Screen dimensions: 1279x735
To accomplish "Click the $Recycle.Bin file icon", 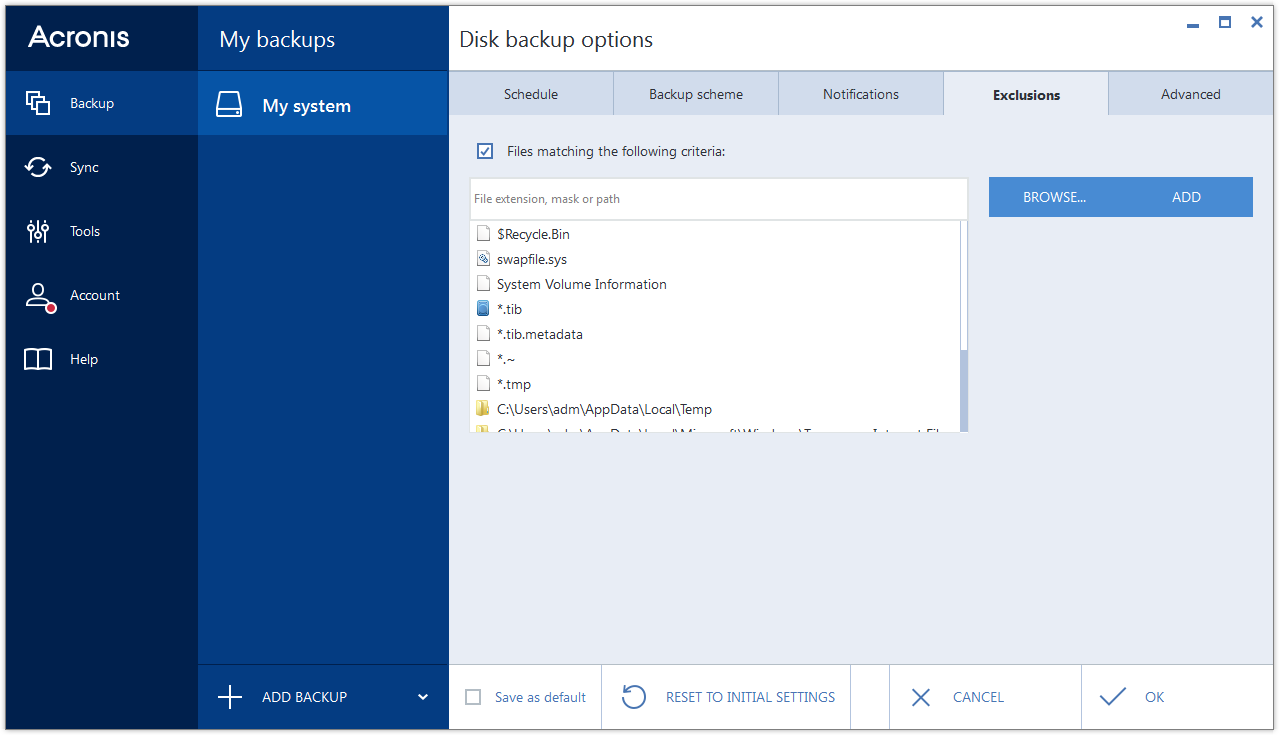I will click(x=484, y=234).
